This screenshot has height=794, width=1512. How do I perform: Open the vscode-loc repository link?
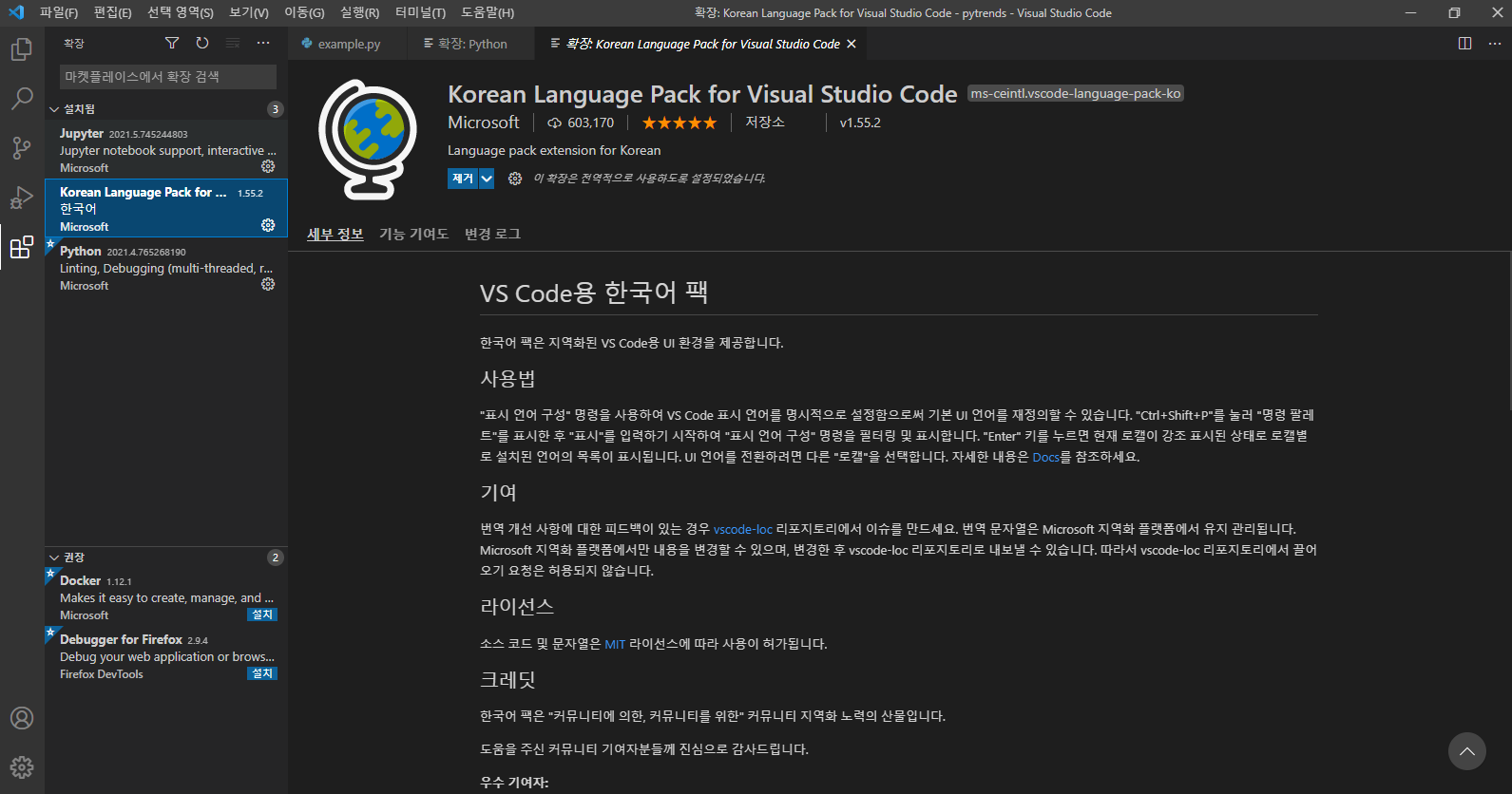pos(743,529)
